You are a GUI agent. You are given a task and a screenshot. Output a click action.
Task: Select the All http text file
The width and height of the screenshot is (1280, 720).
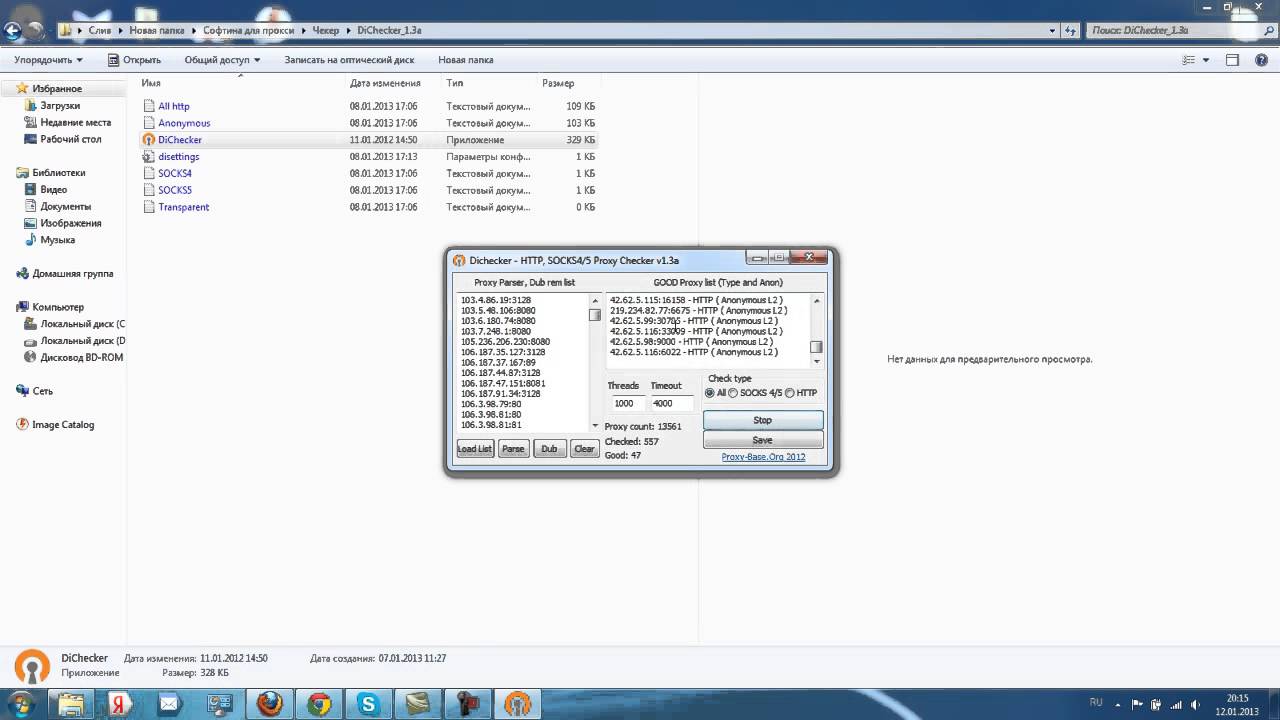pyautogui.click(x=173, y=106)
